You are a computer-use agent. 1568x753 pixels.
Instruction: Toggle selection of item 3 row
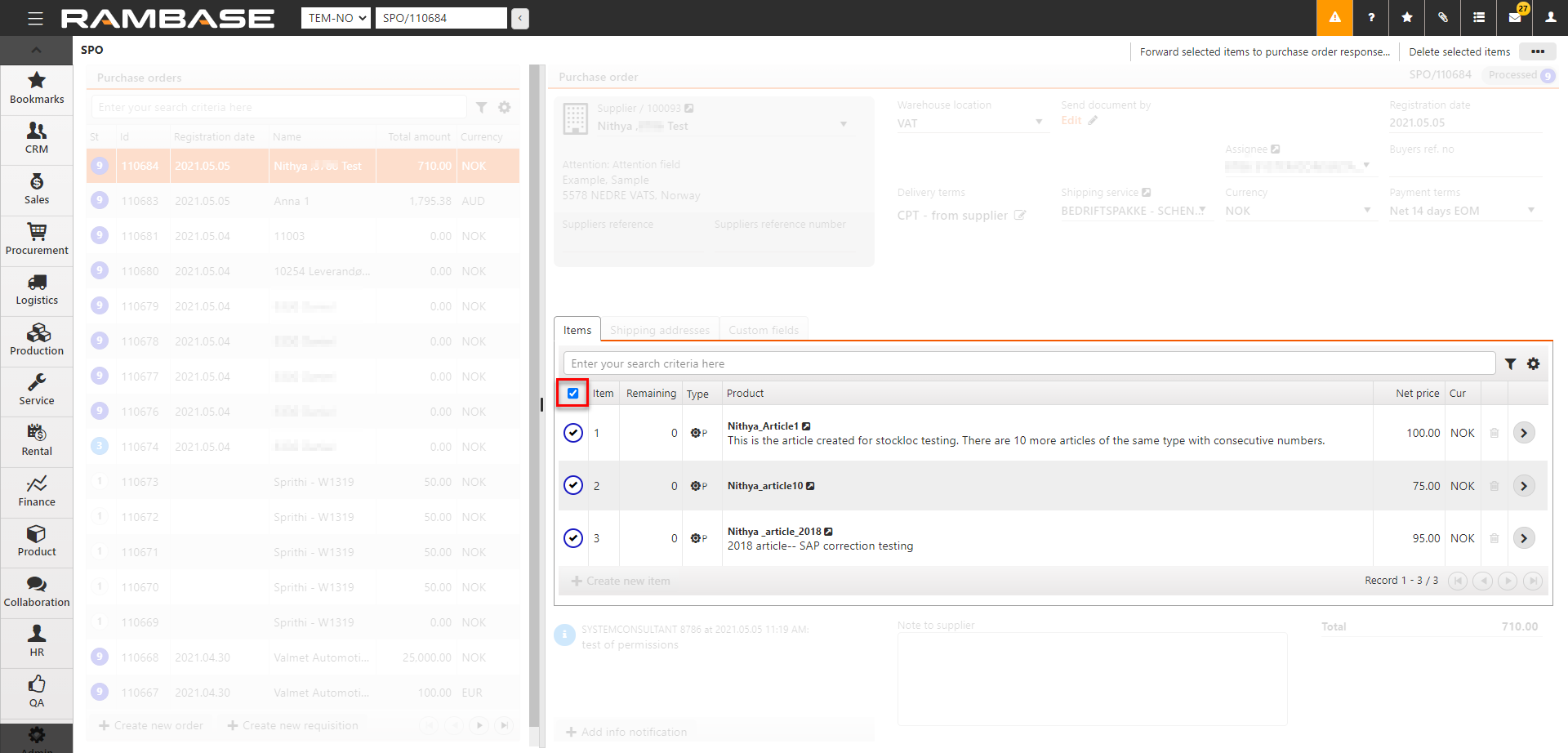(x=573, y=538)
